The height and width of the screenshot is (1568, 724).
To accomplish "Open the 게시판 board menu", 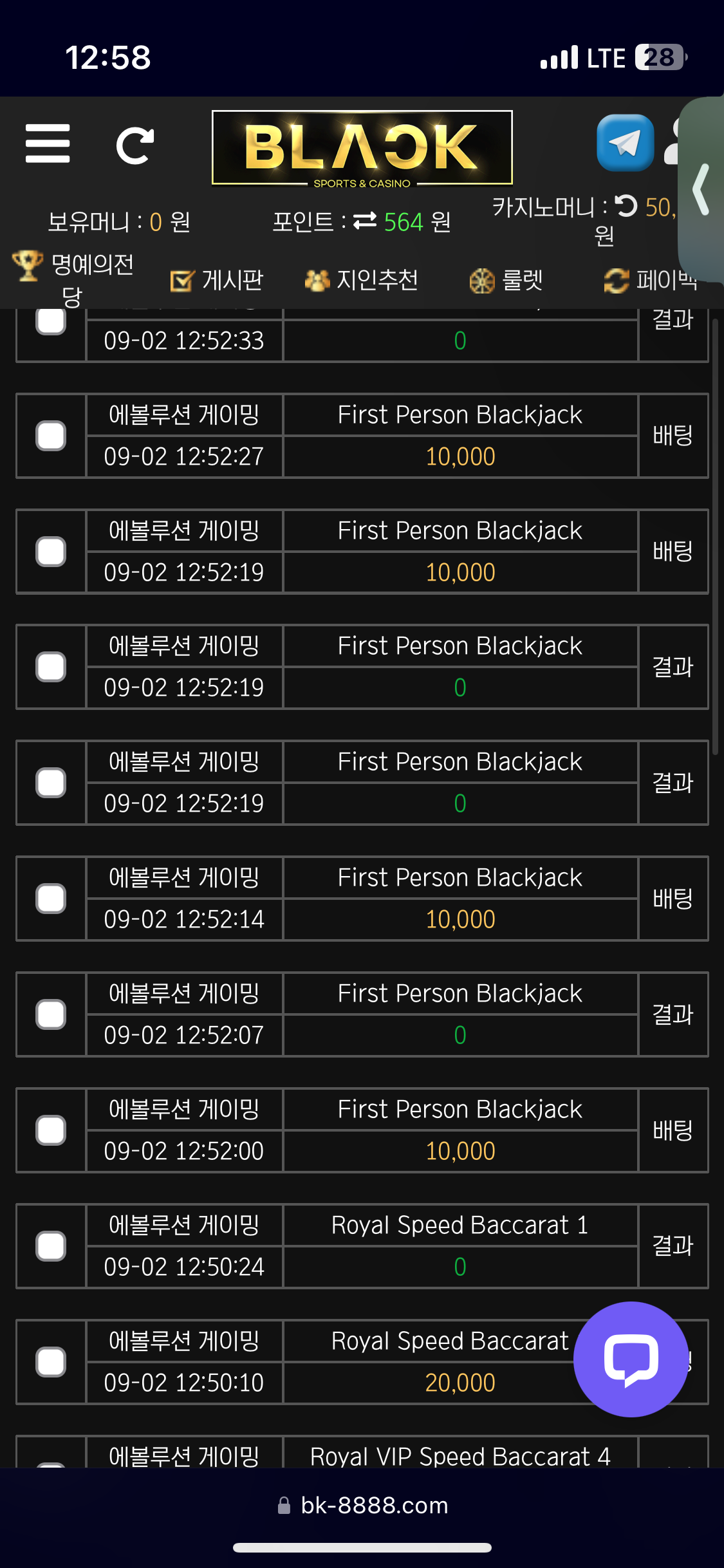I will tap(217, 280).
